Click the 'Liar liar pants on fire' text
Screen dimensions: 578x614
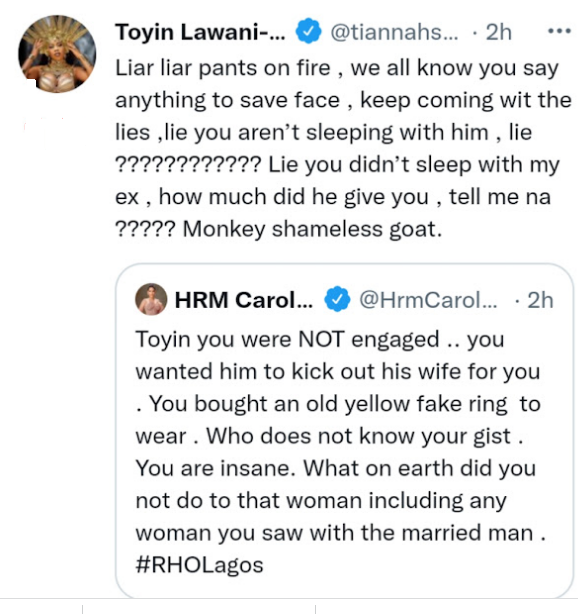click(223, 68)
